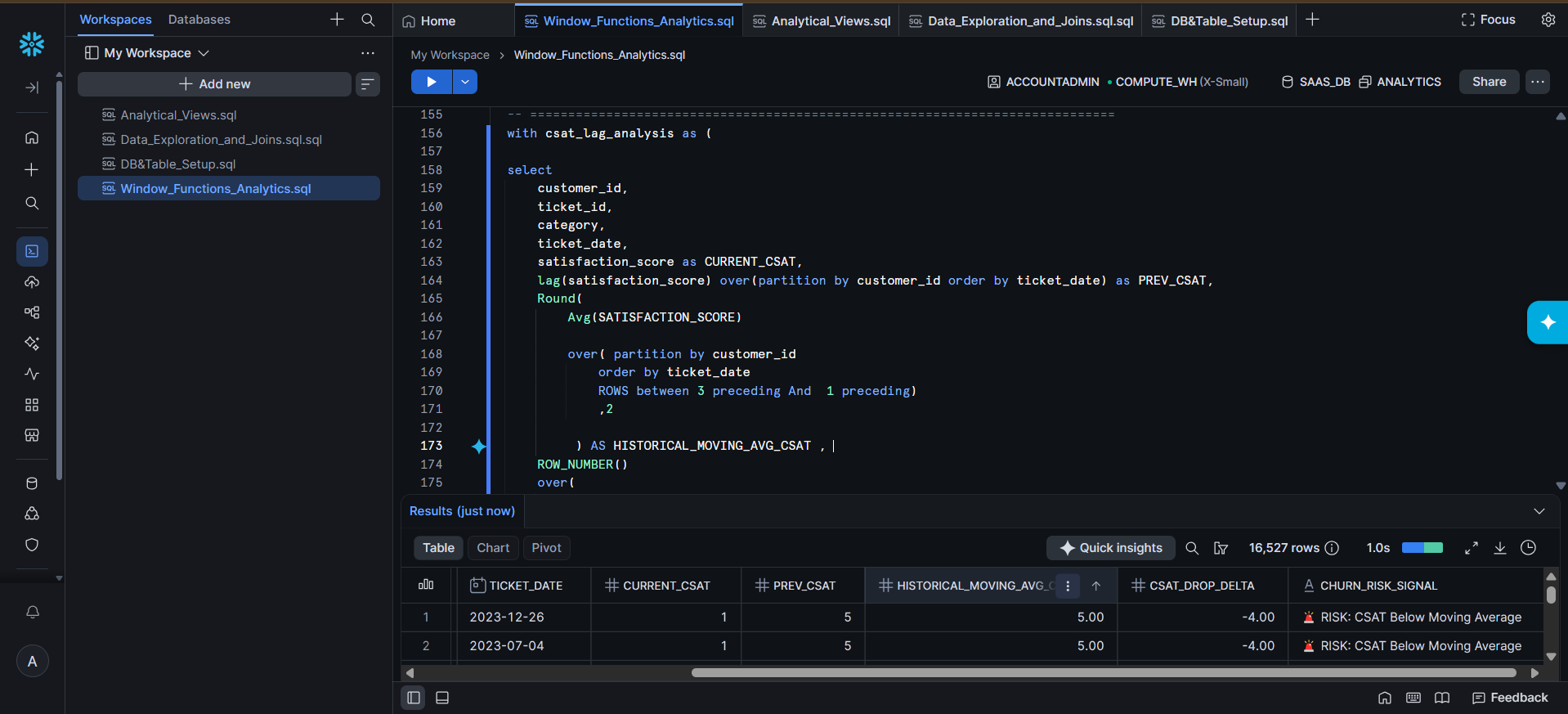
Task: Click the results horizontal scrollbar
Action: coord(1104,673)
